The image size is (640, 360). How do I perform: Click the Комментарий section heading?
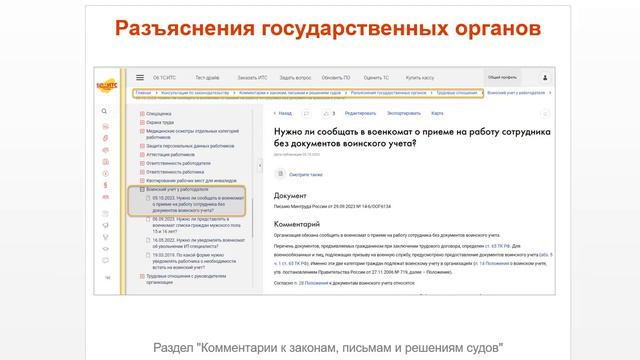[x=297, y=224]
